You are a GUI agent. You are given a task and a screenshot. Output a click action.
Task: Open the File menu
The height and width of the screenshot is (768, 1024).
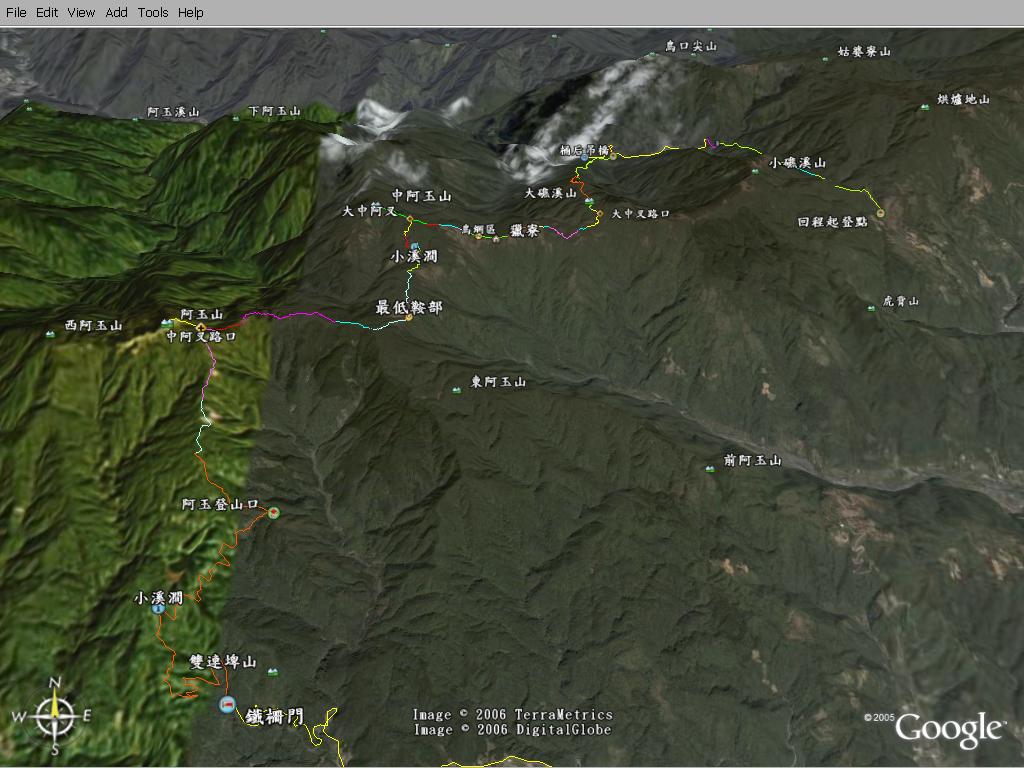pos(16,12)
